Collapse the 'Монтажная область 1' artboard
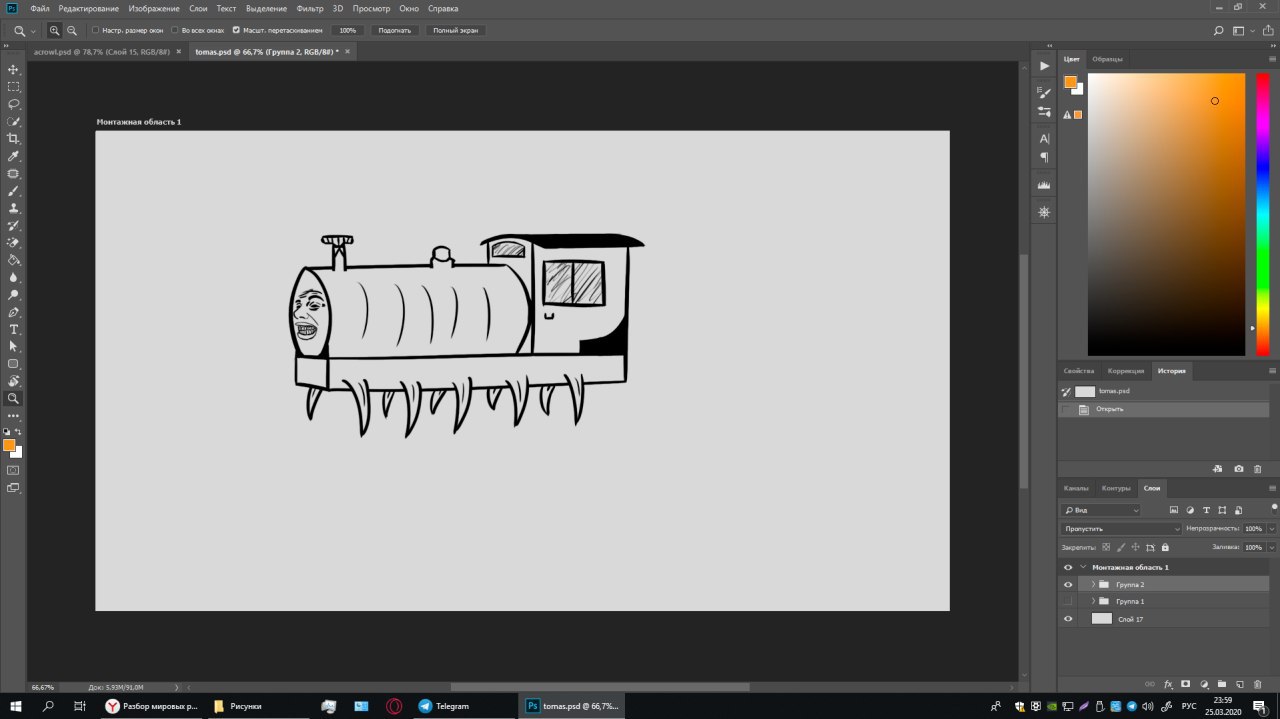 (1083, 567)
